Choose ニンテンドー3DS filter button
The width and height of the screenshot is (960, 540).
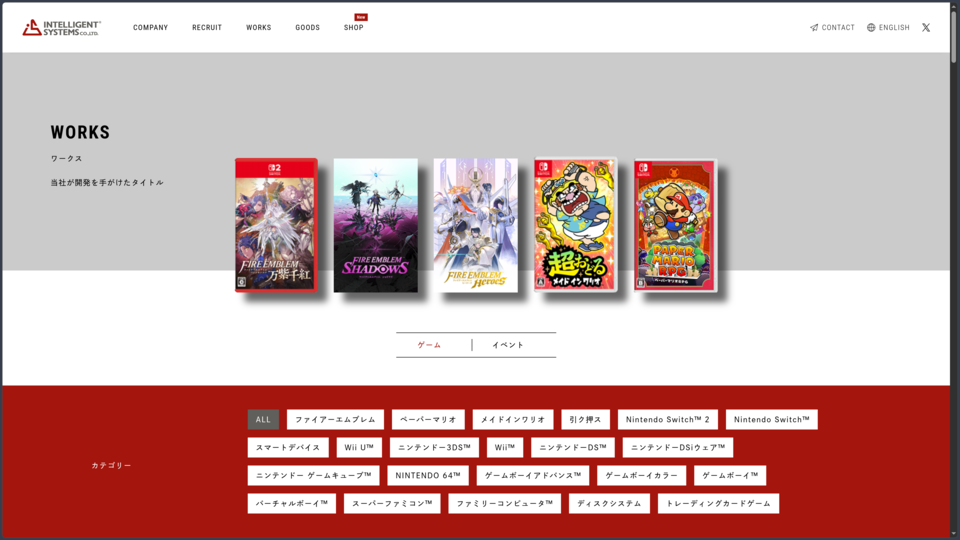(x=434, y=448)
